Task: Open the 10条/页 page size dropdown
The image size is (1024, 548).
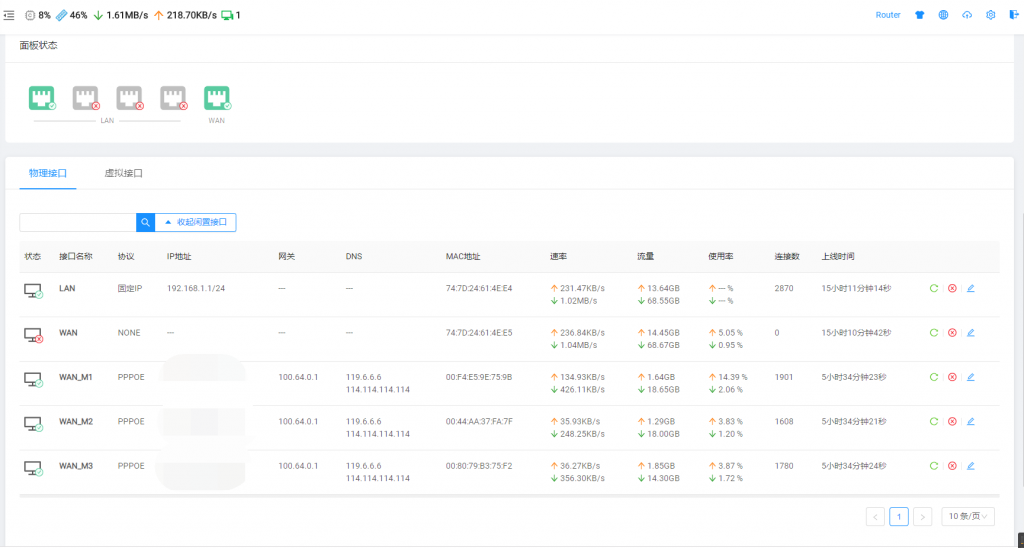Action: click(968, 517)
